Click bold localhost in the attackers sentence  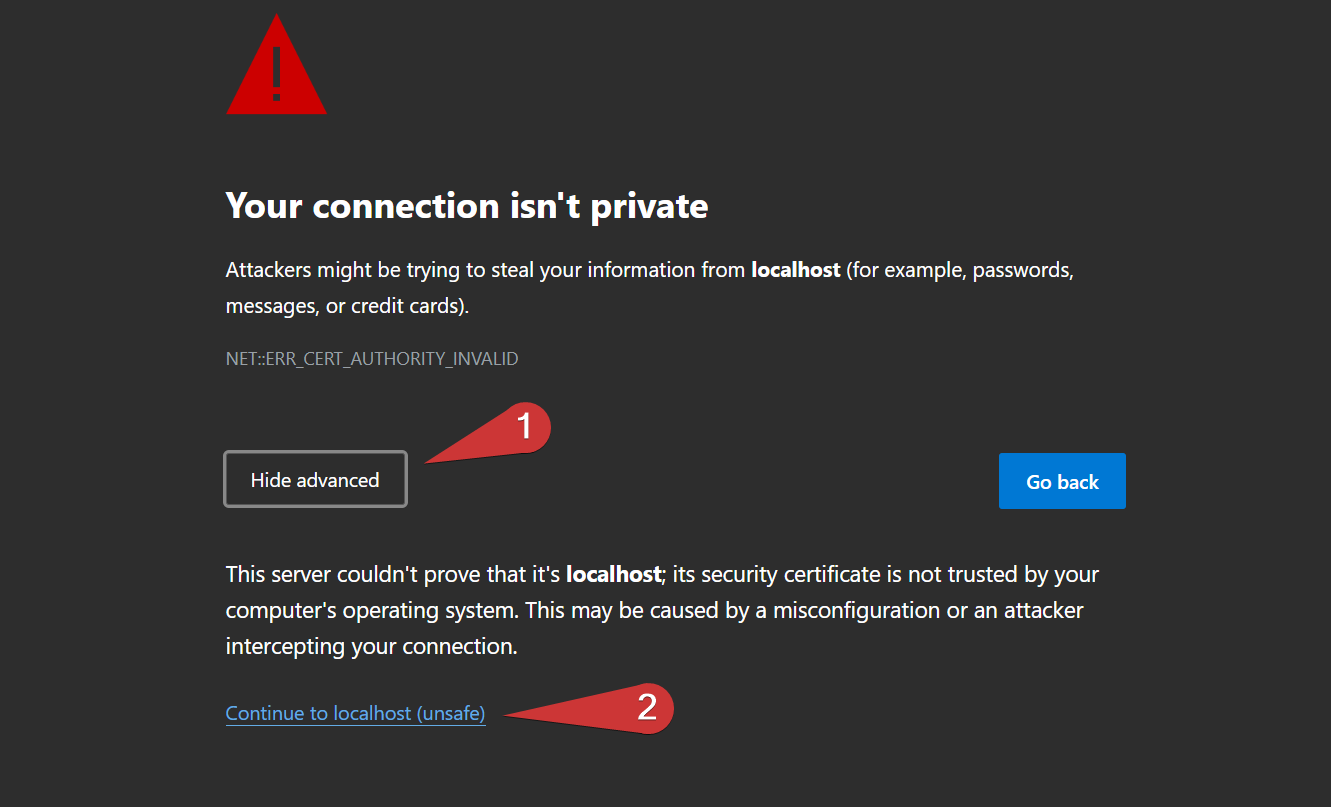[796, 270]
